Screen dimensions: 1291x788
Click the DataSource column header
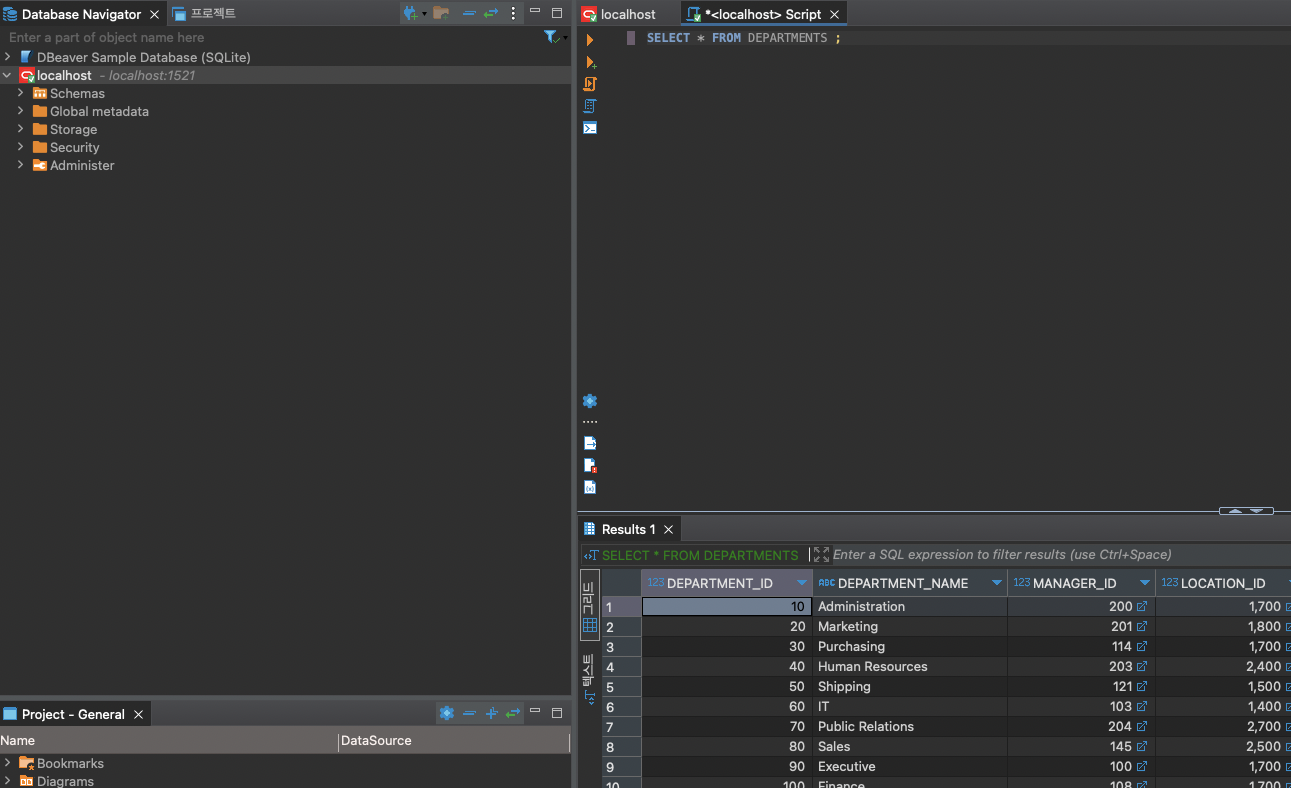click(x=454, y=741)
